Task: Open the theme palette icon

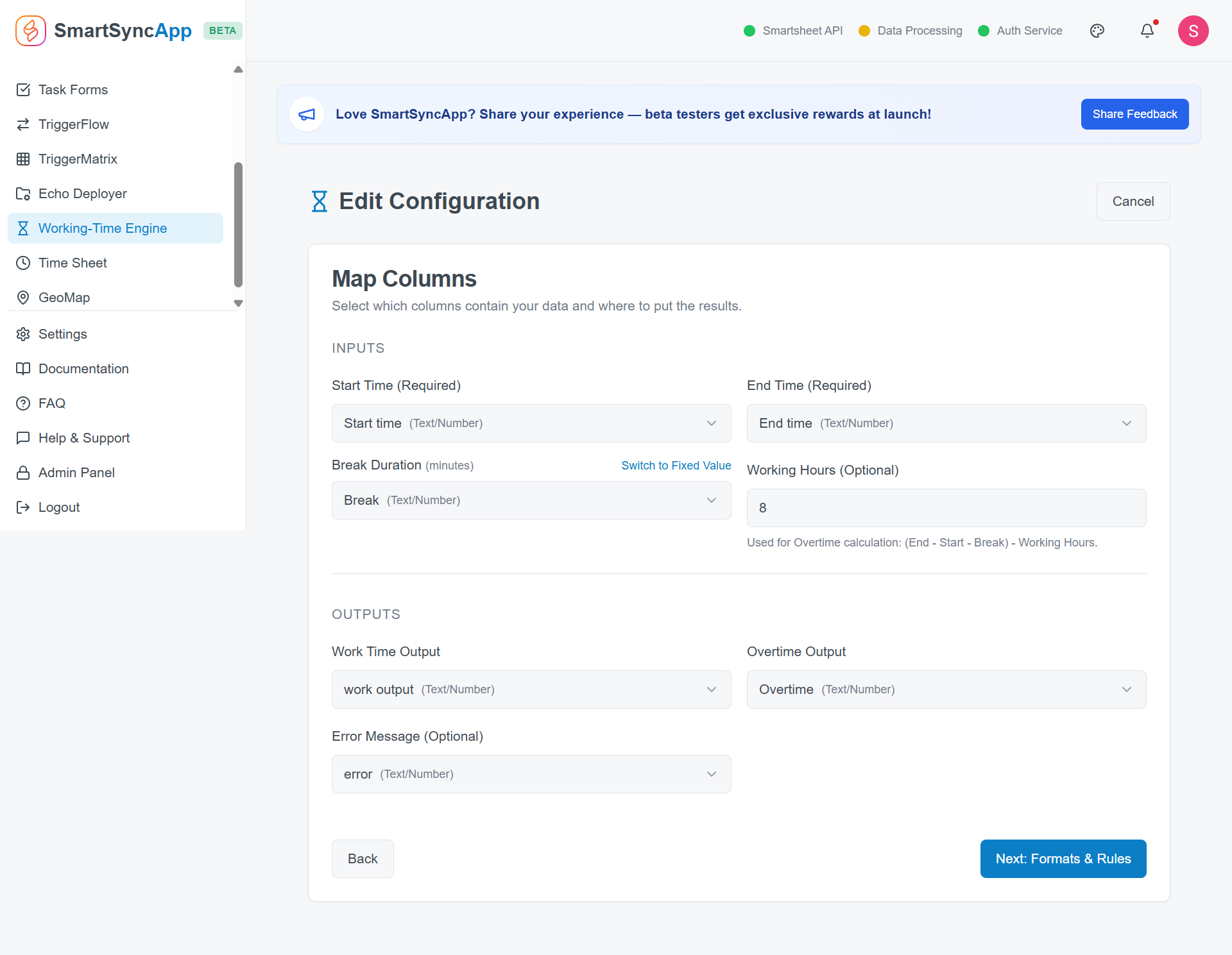Action: 1097,31
